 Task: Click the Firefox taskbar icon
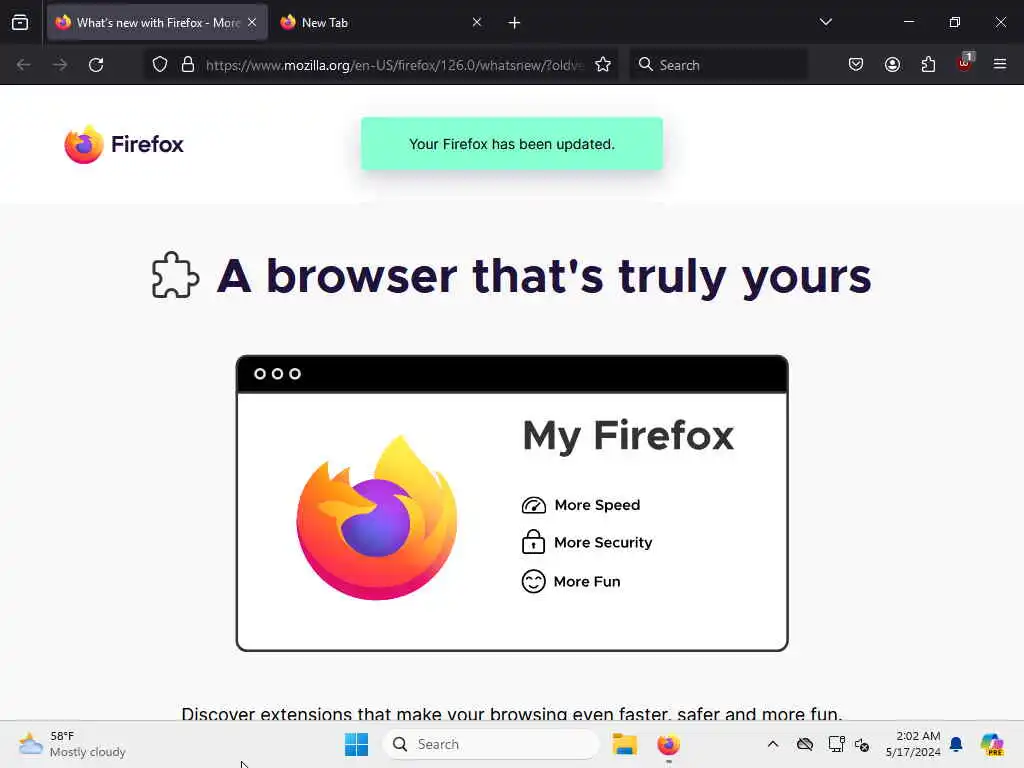coord(668,744)
